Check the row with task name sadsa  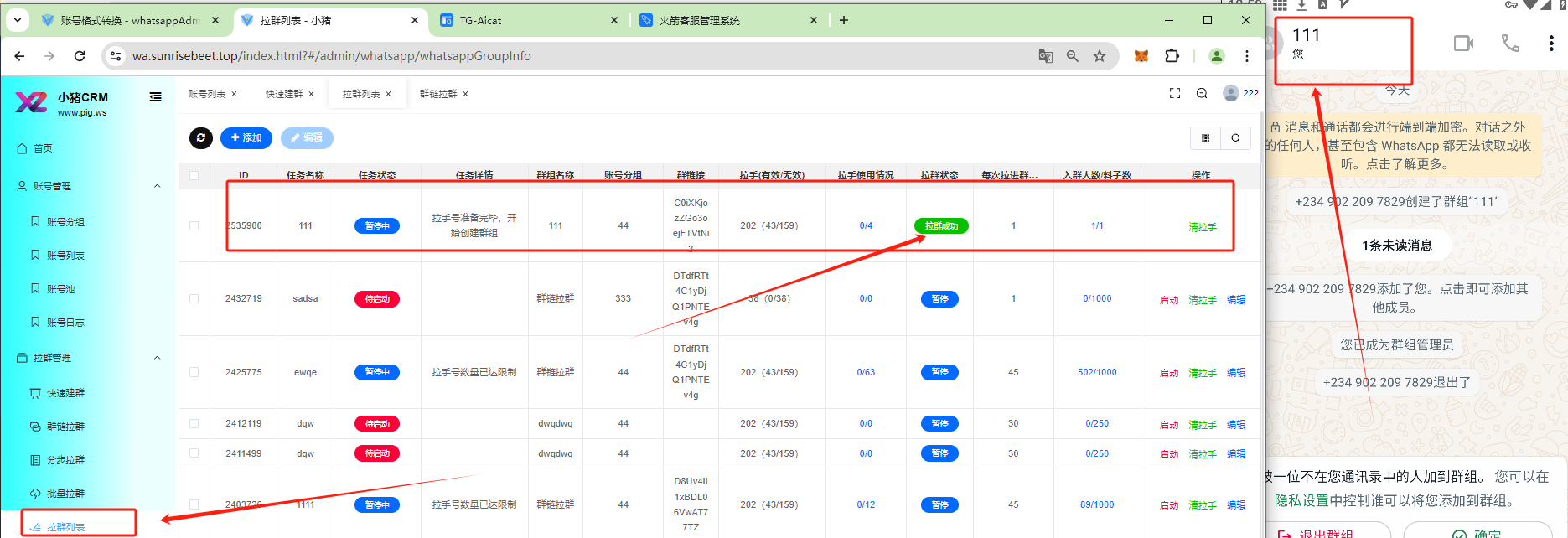pos(194,298)
